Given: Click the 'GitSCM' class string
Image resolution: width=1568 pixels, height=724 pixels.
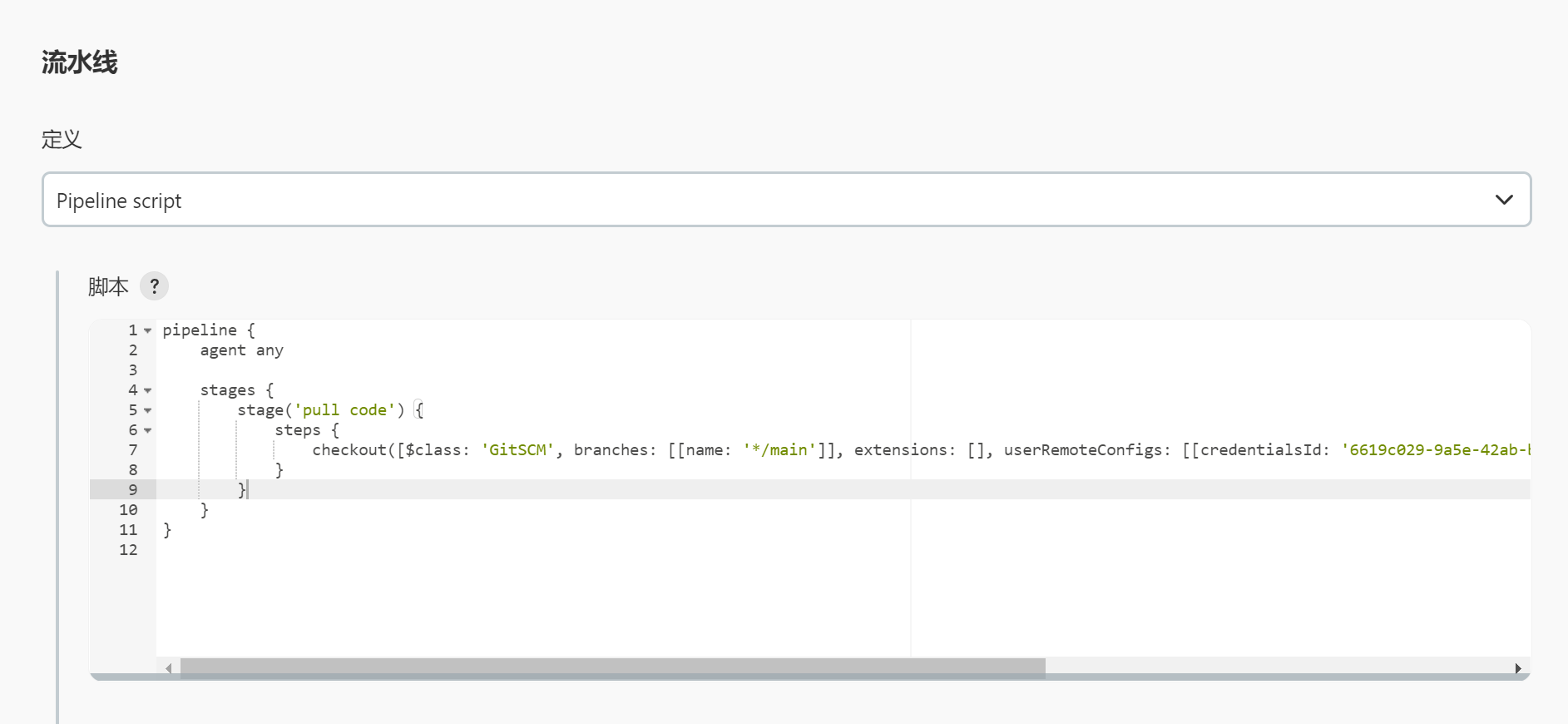Looking at the screenshot, I should click(517, 450).
